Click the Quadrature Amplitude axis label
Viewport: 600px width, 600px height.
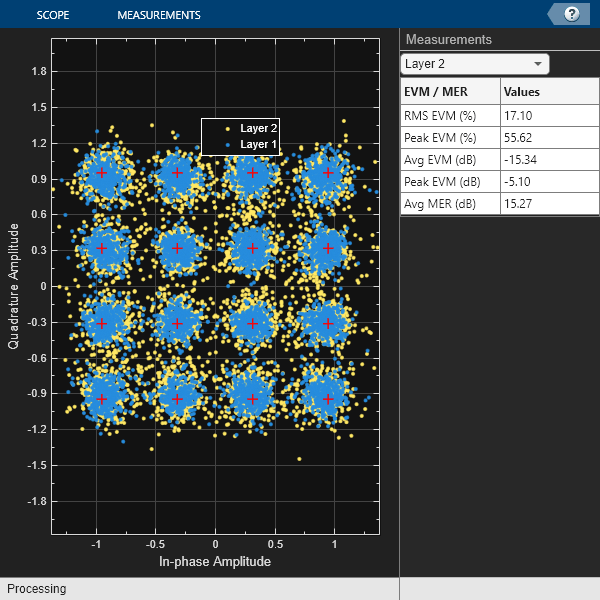tap(13, 286)
